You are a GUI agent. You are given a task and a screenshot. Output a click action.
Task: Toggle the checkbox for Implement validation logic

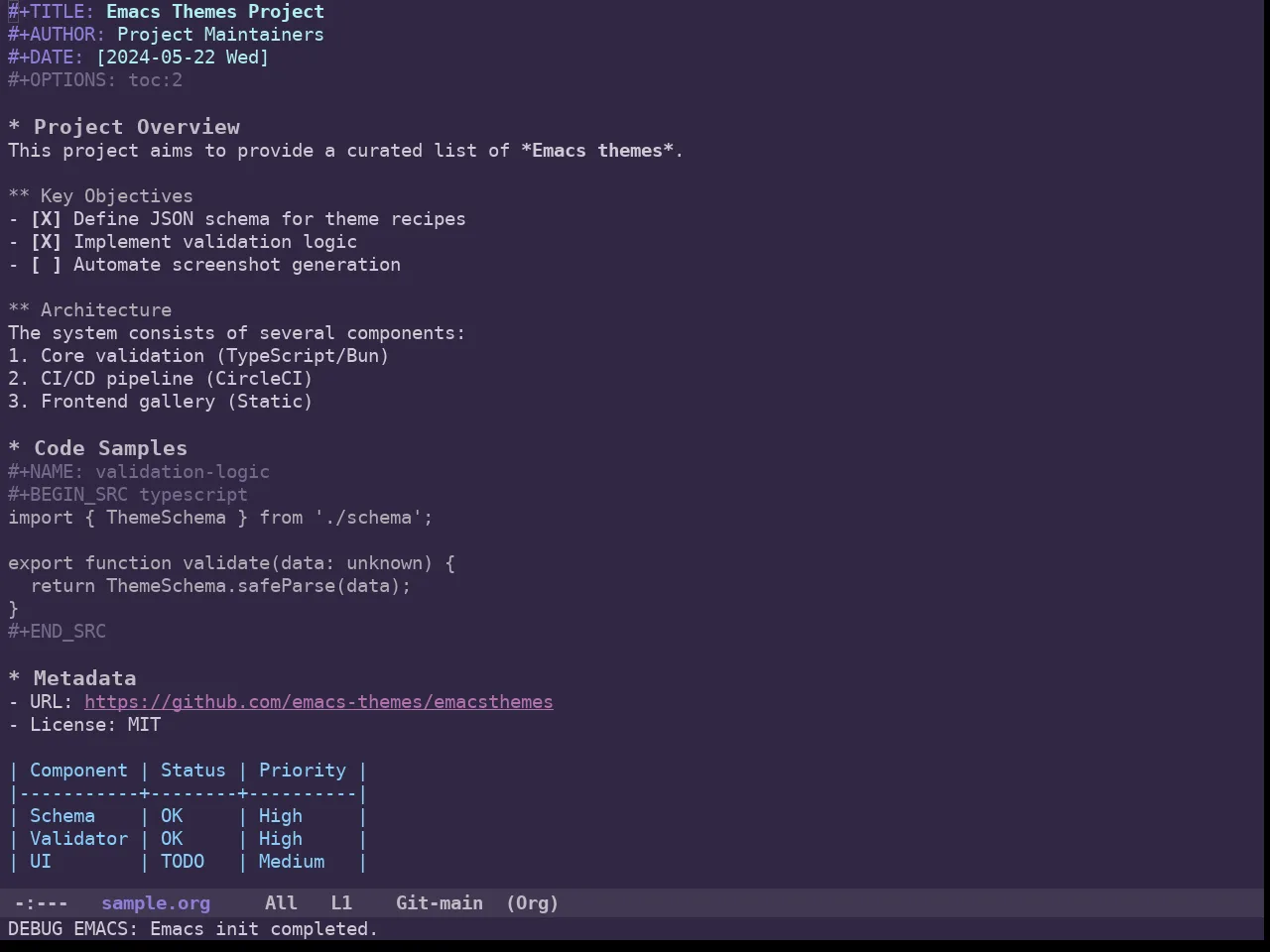(x=46, y=242)
